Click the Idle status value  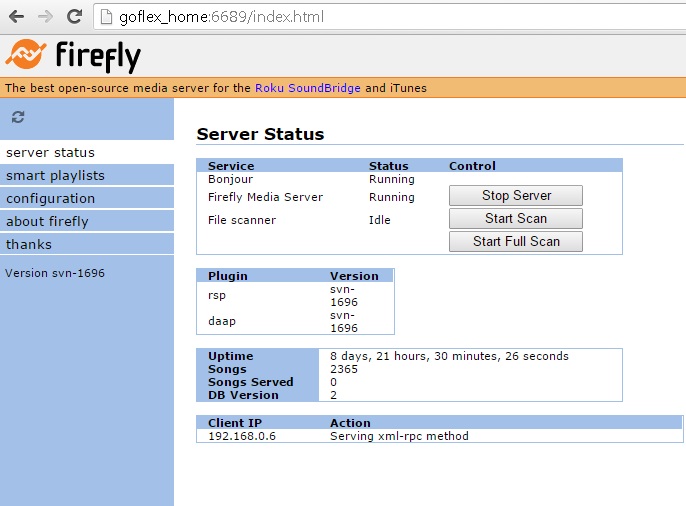tap(379, 220)
